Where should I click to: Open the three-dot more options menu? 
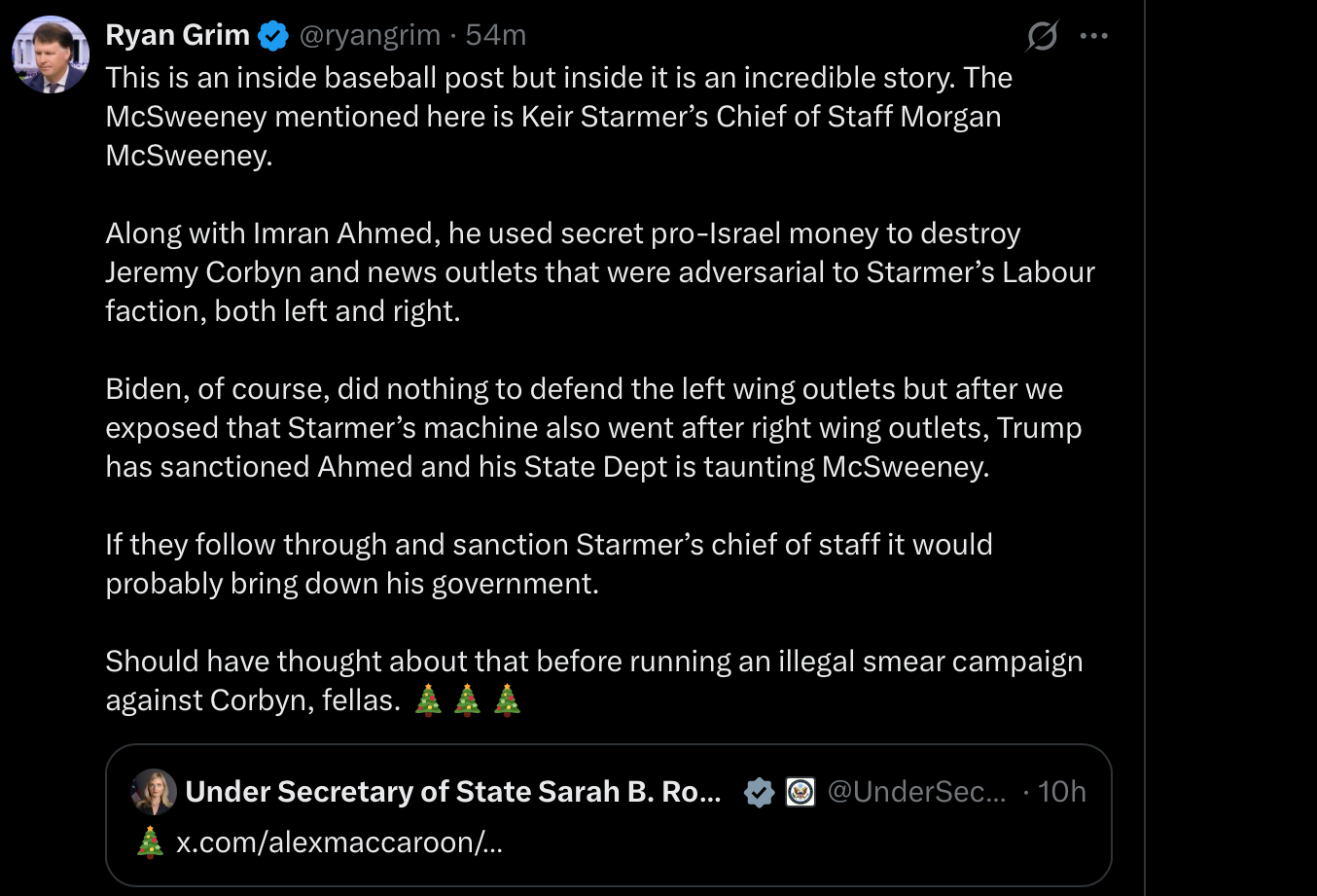pyautogui.click(x=1094, y=37)
